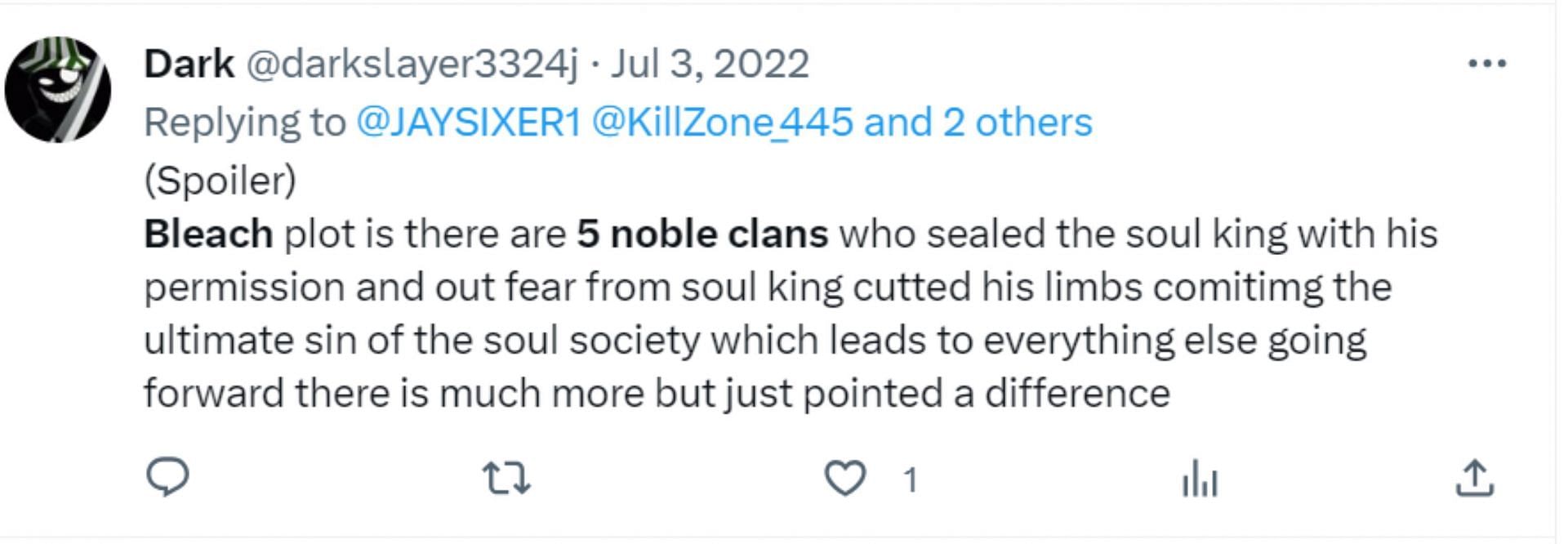
Task: Like the tweet with the heart icon
Action: click(844, 479)
